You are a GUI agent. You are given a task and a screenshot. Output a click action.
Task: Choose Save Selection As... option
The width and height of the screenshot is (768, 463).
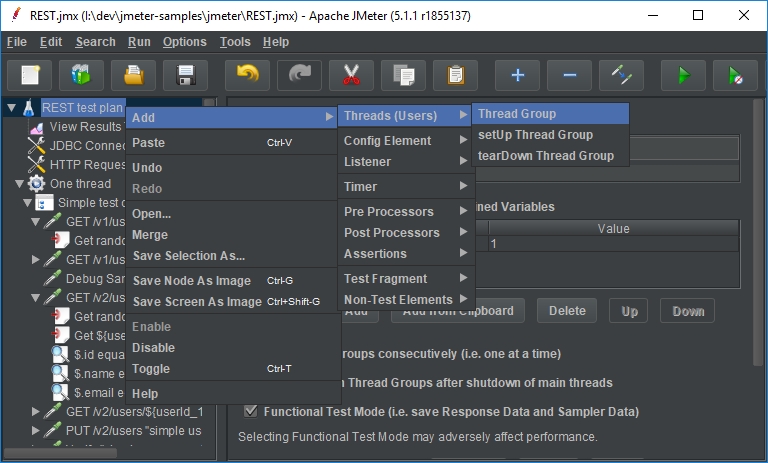coord(231,256)
